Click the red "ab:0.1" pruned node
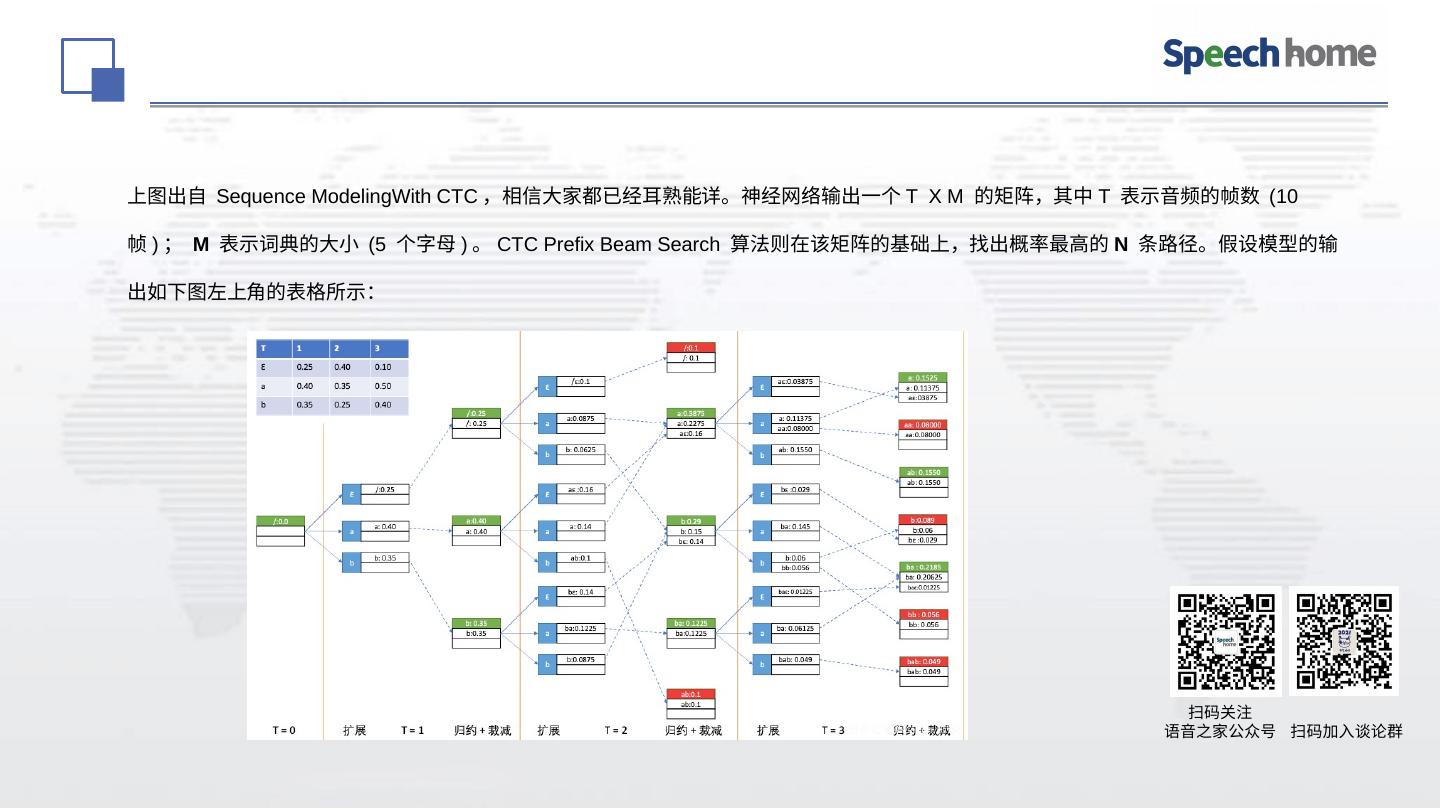Image resolution: width=1440 pixels, height=811 pixels. pyautogui.click(x=691, y=694)
